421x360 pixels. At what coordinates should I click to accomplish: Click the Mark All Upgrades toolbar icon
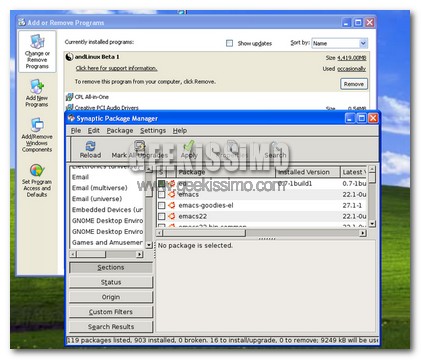pos(139,146)
